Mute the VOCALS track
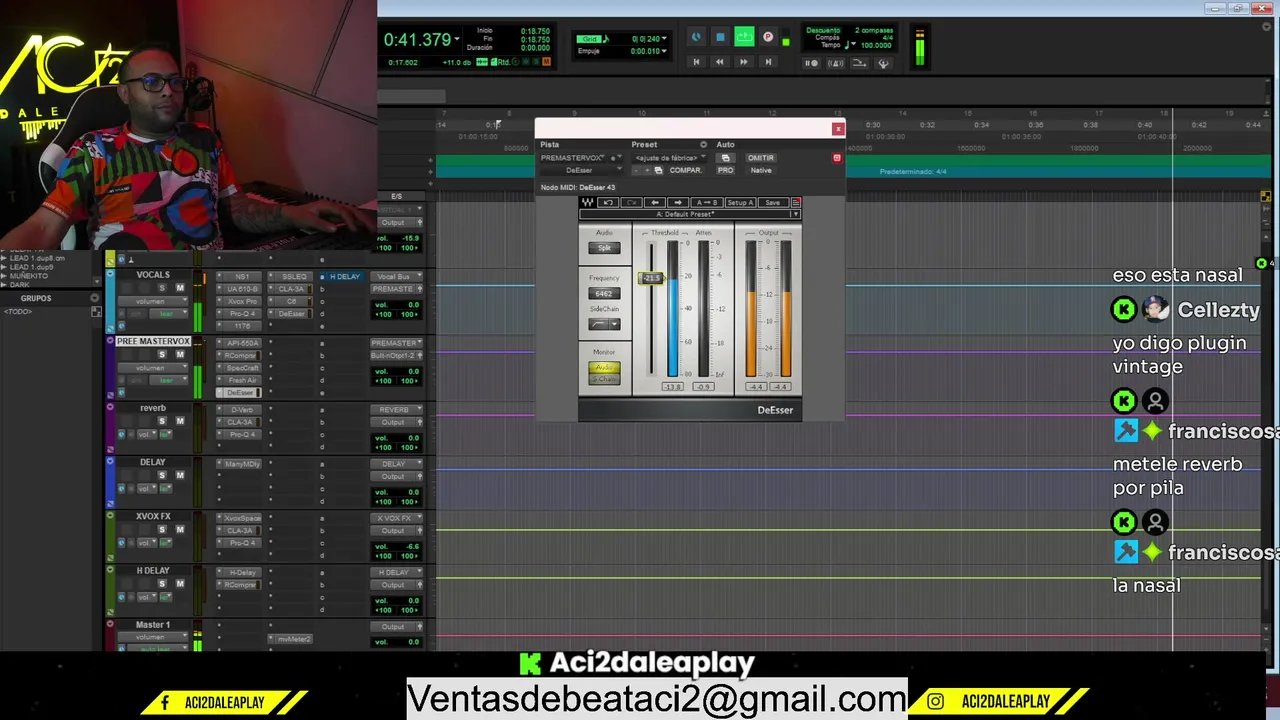1280x720 pixels. click(x=180, y=288)
